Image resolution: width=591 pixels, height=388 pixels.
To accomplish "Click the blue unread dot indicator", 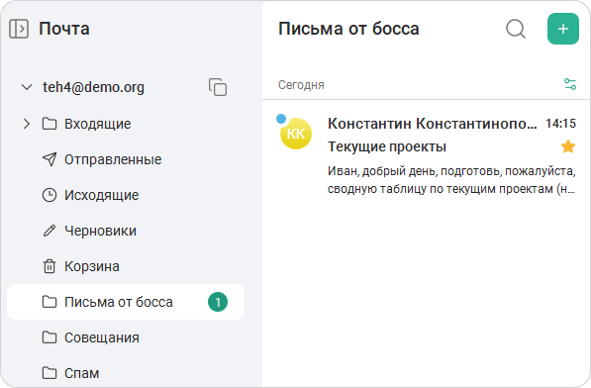I will coord(281,119).
